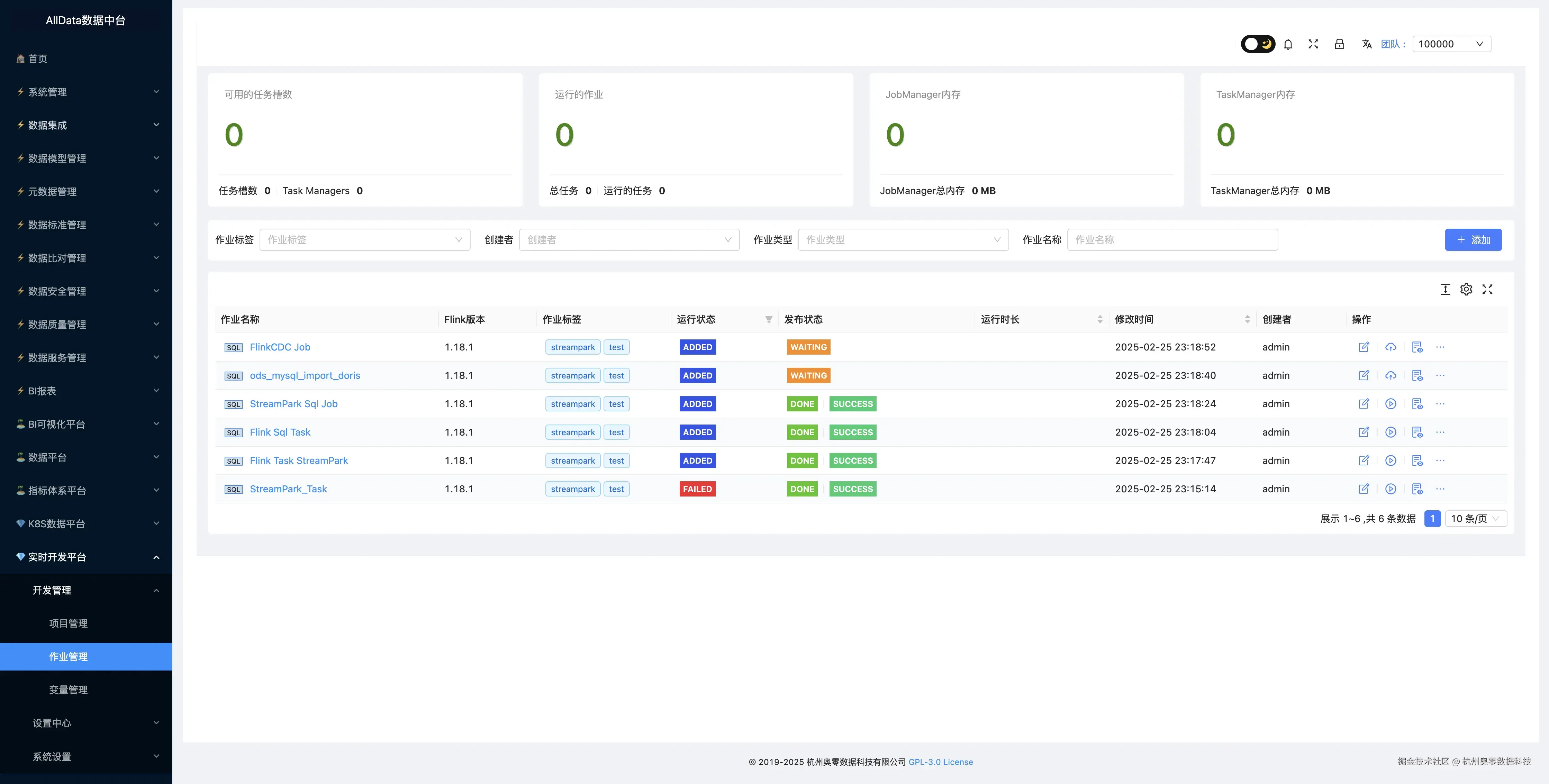Screen dimensions: 1549x784
Task: Open the 项目管理 menu item
Action: [x=69, y=623]
